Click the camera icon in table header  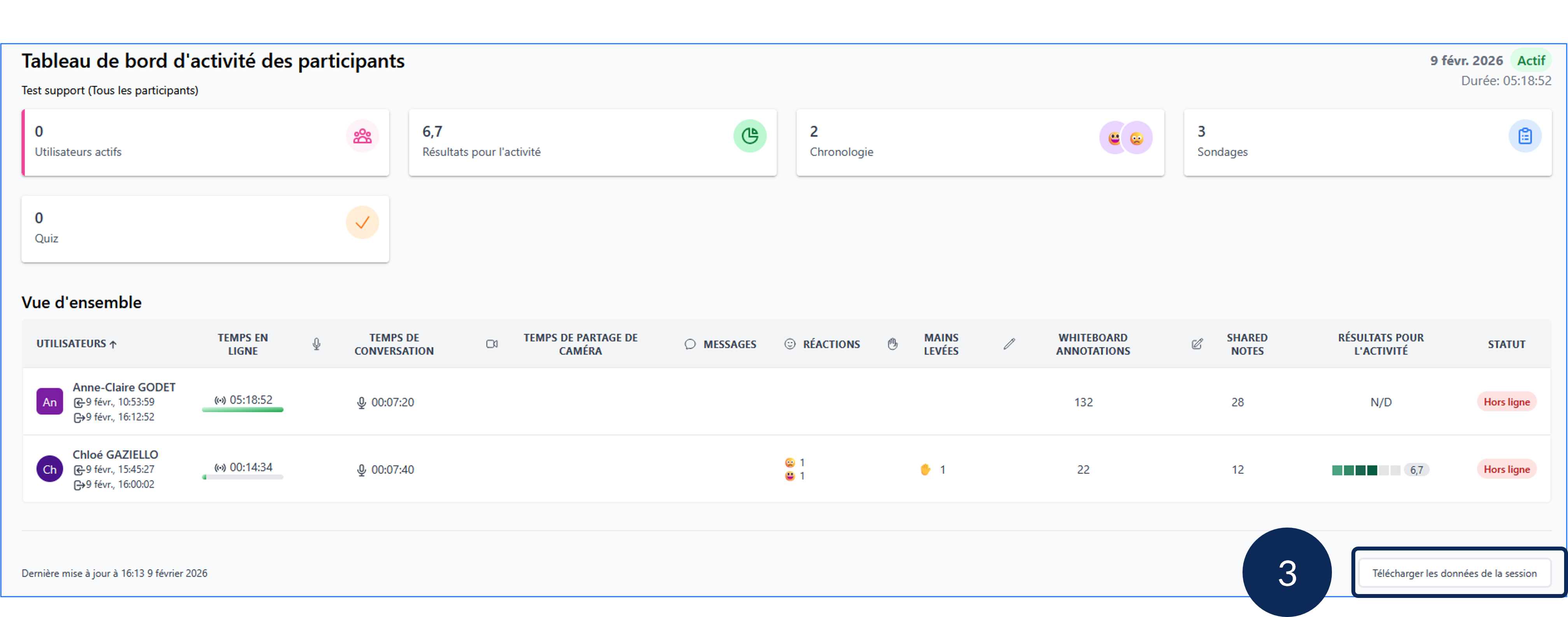pos(492,344)
